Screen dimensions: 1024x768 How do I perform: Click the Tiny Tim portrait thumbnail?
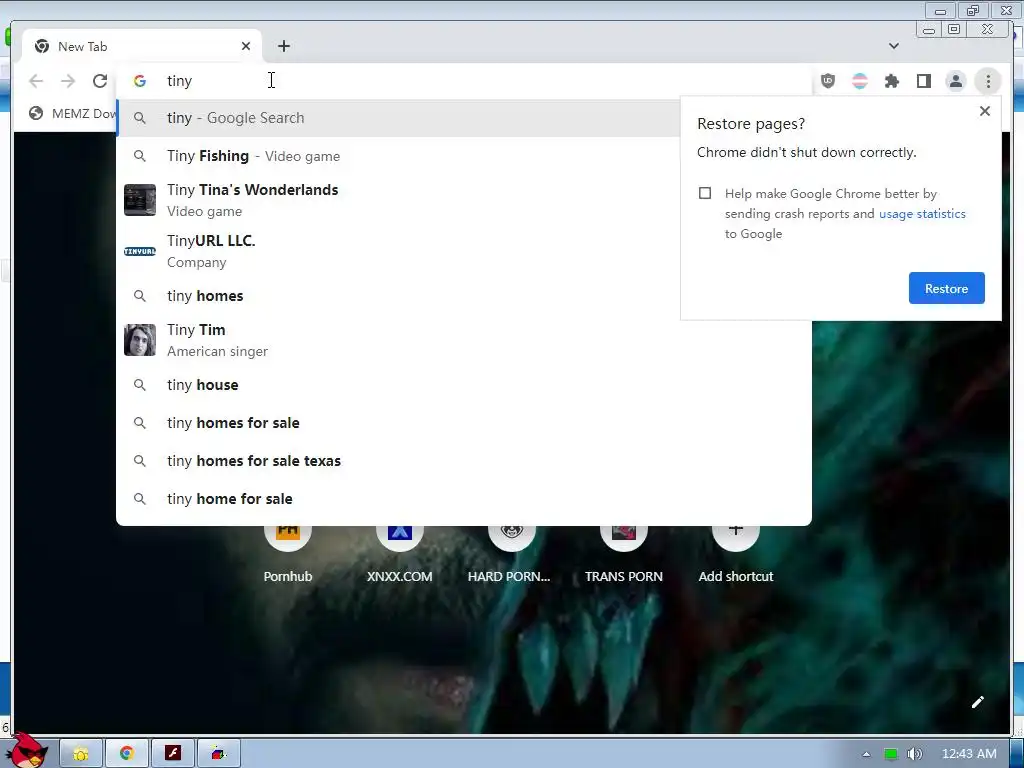(x=140, y=340)
